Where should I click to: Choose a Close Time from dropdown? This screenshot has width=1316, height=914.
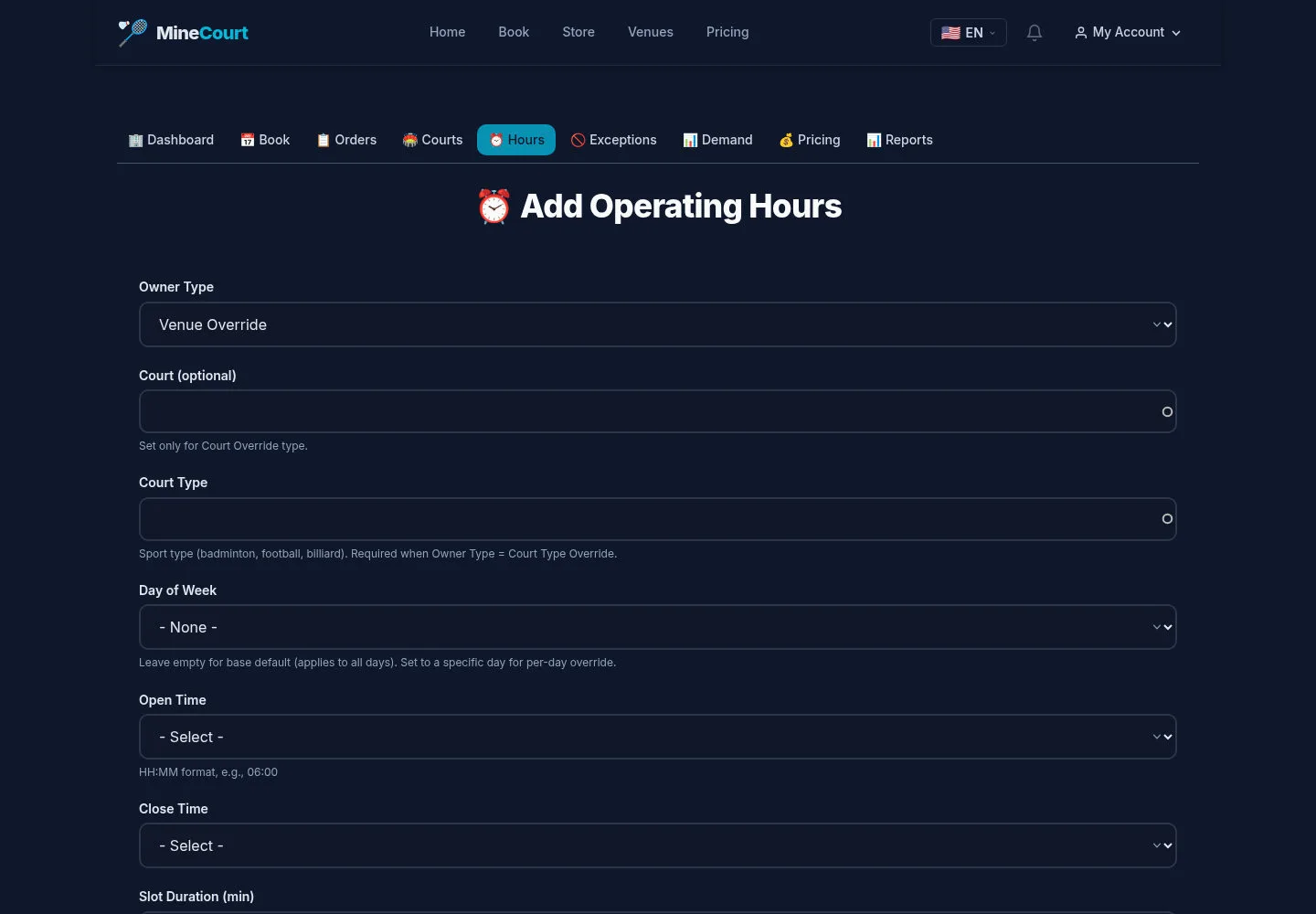coord(658,845)
